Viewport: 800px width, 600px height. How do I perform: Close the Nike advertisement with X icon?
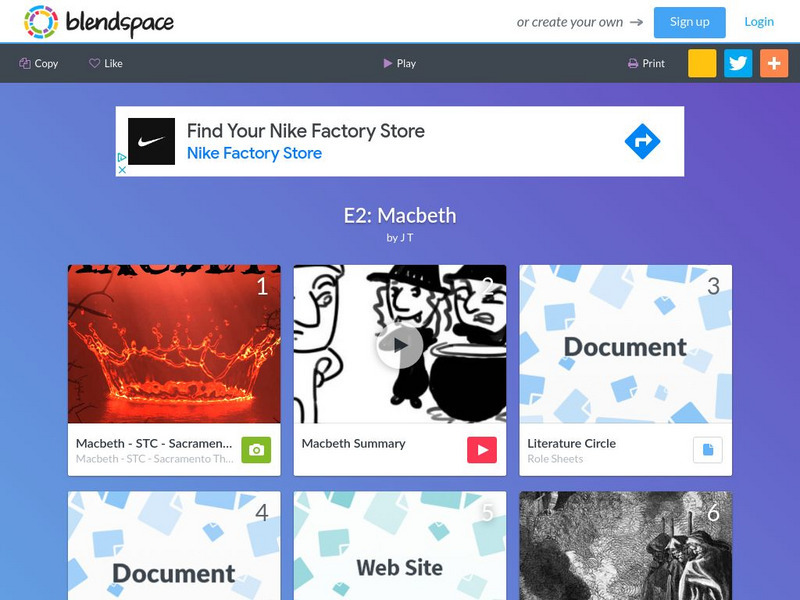[122, 170]
